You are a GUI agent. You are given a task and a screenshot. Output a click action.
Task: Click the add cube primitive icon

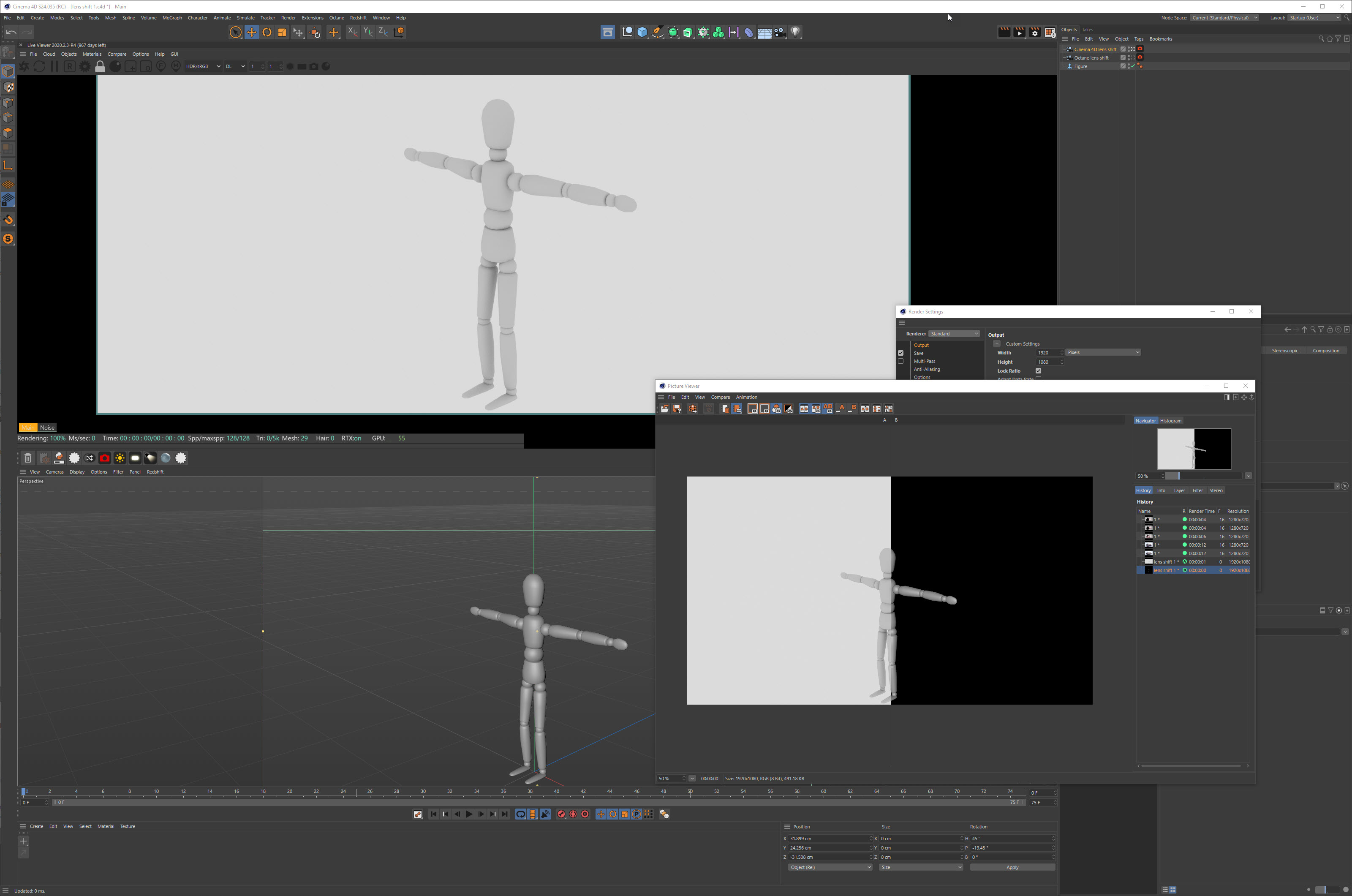point(642,33)
